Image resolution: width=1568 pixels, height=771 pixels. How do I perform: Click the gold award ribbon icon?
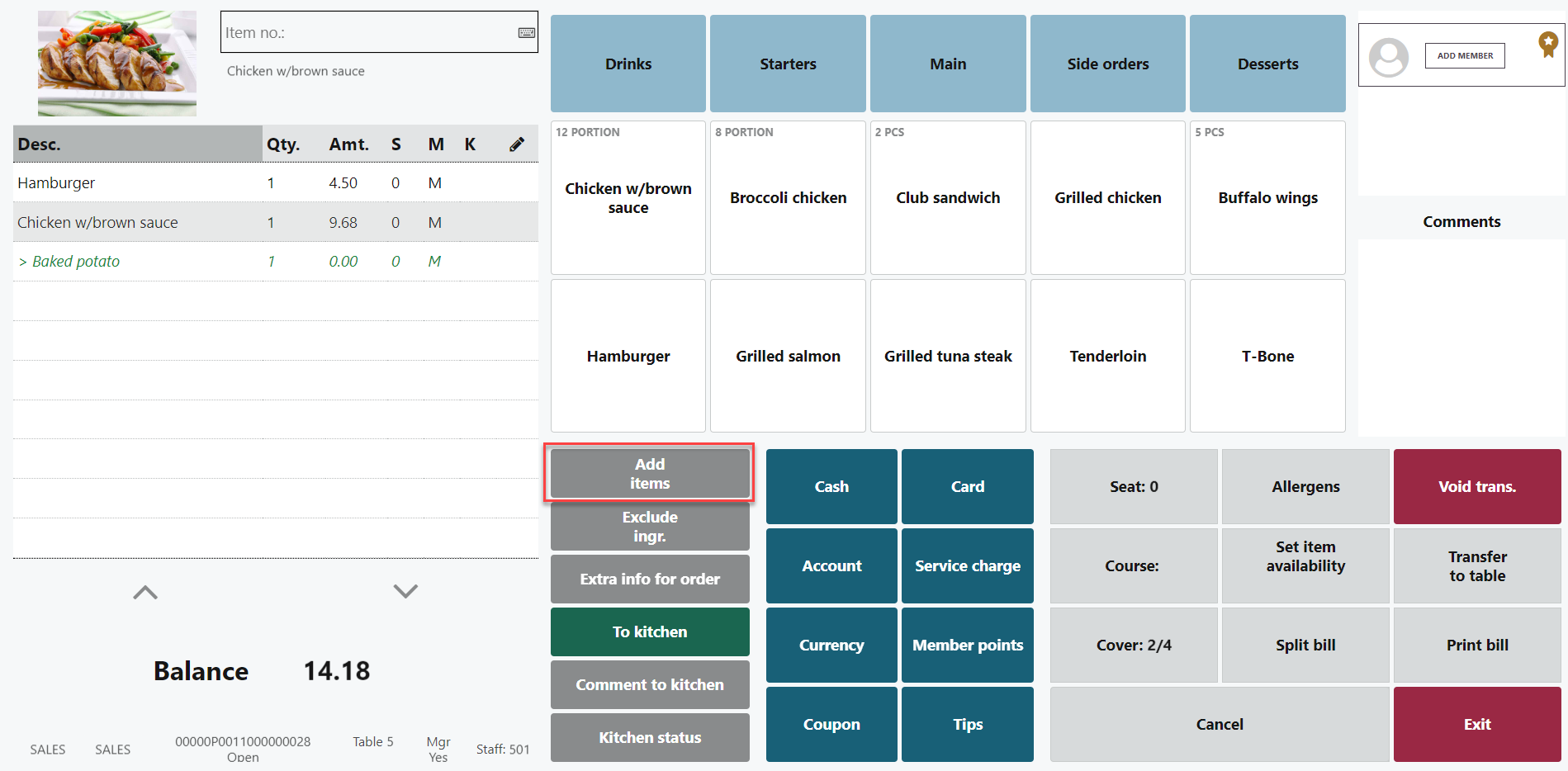point(1547,44)
